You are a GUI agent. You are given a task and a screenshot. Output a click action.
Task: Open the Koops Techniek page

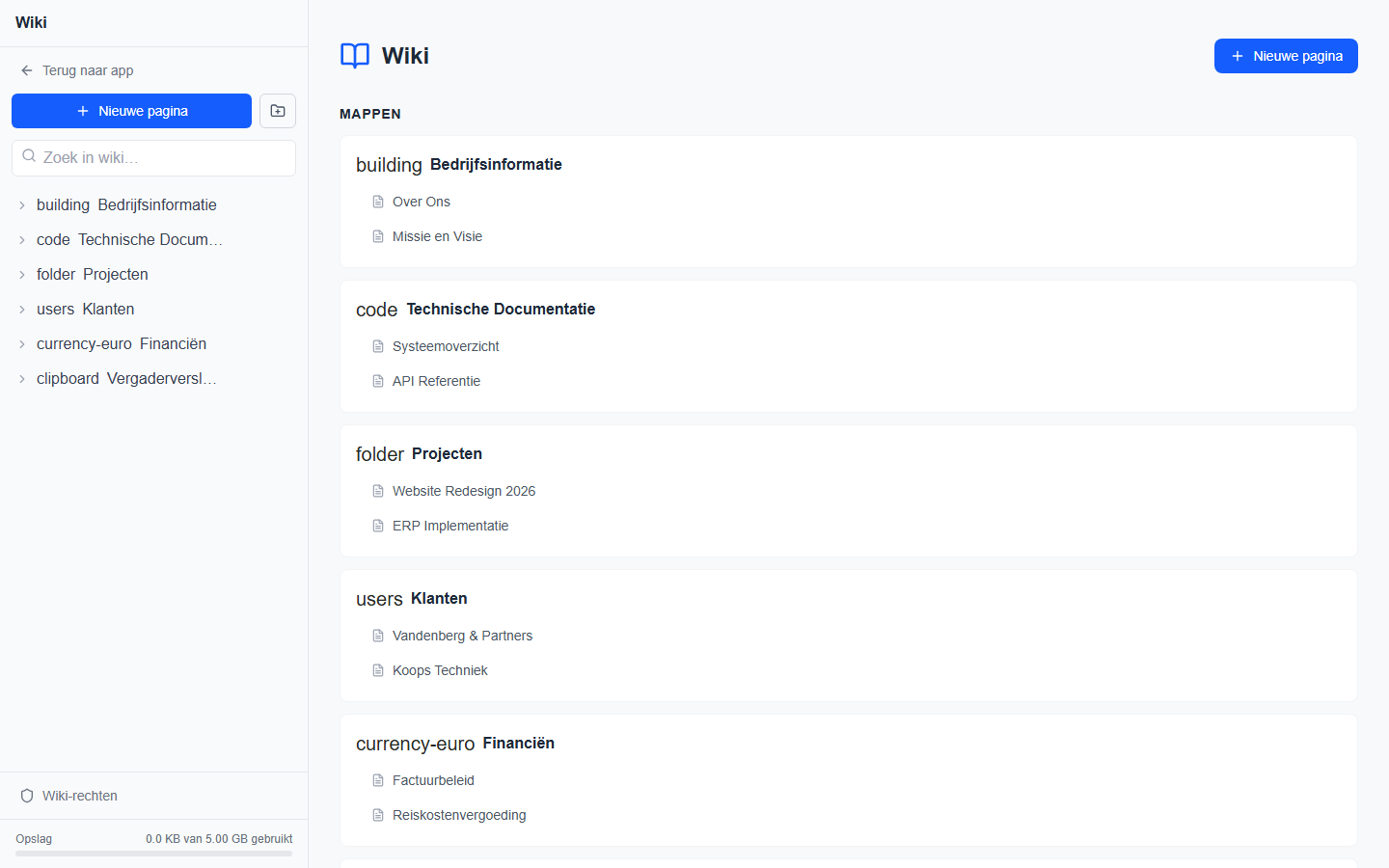point(440,670)
